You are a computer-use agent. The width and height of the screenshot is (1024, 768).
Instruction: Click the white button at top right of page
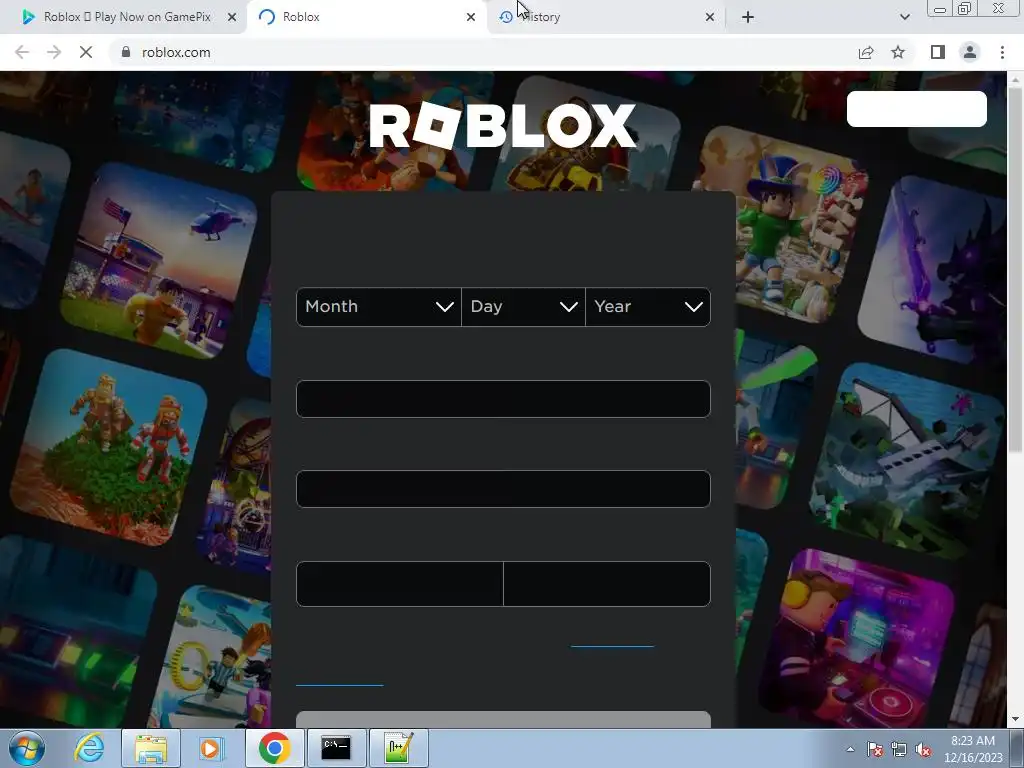[916, 109]
